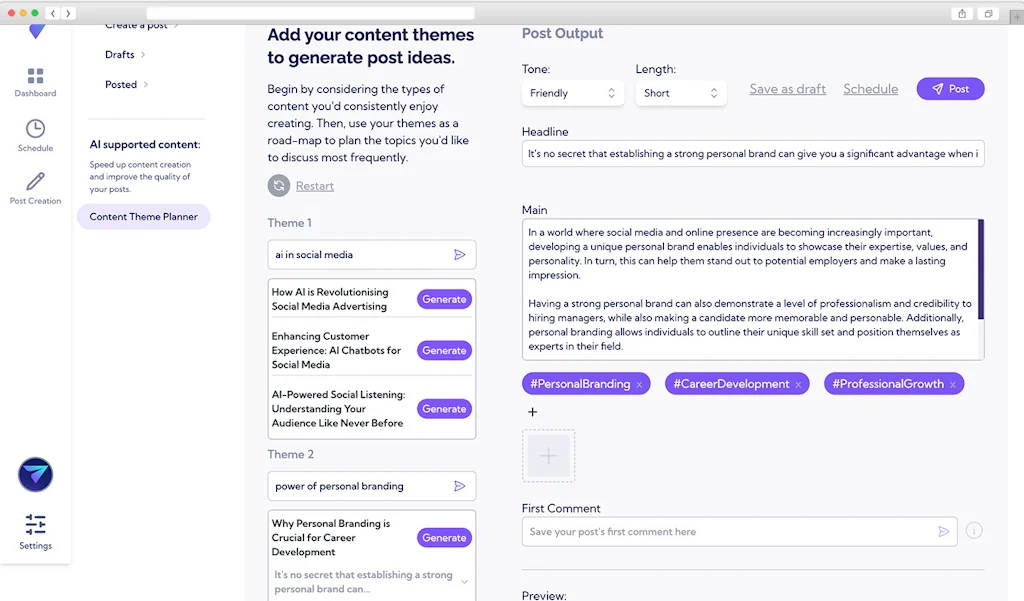
Task: Expand the Posted menu item
Action: click(x=127, y=85)
